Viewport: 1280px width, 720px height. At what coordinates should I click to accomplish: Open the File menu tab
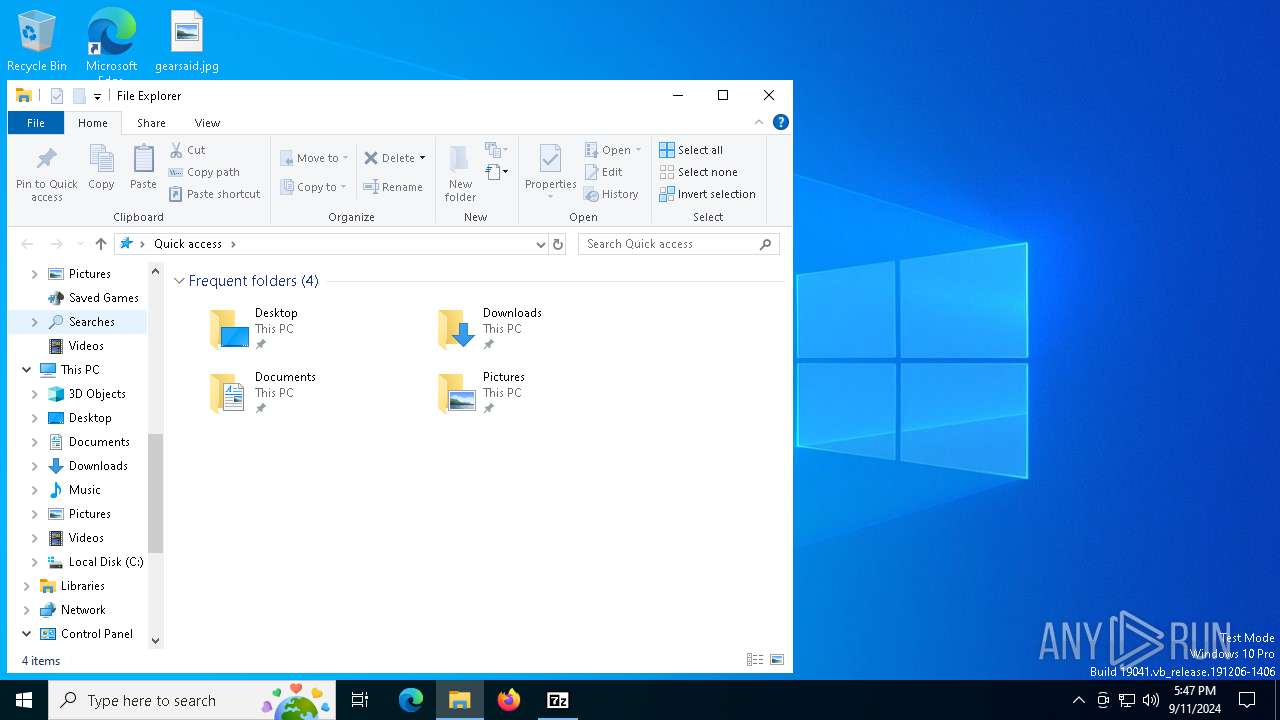(x=36, y=123)
